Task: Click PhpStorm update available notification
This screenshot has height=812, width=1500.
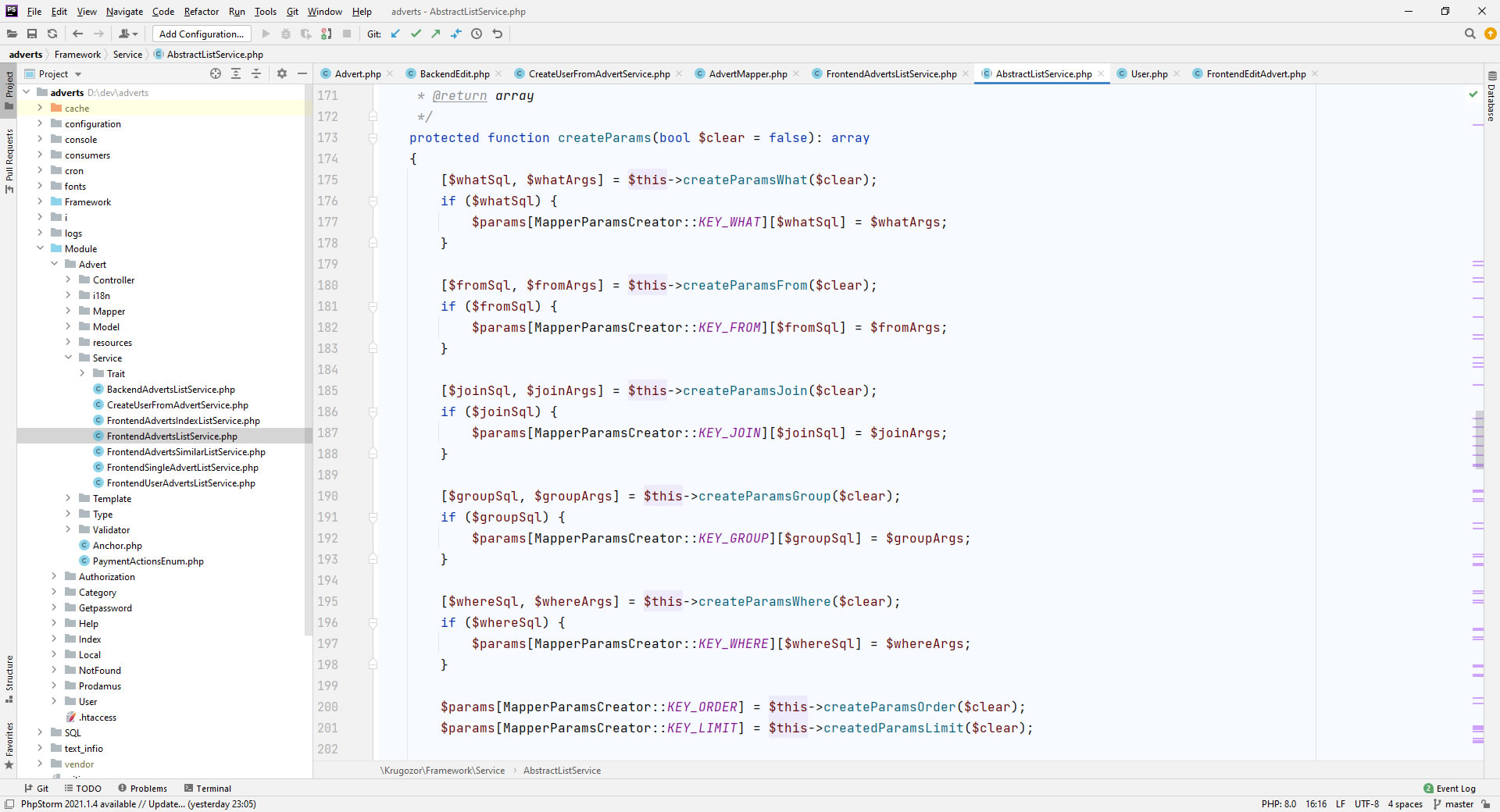Action: click(138, 804)
